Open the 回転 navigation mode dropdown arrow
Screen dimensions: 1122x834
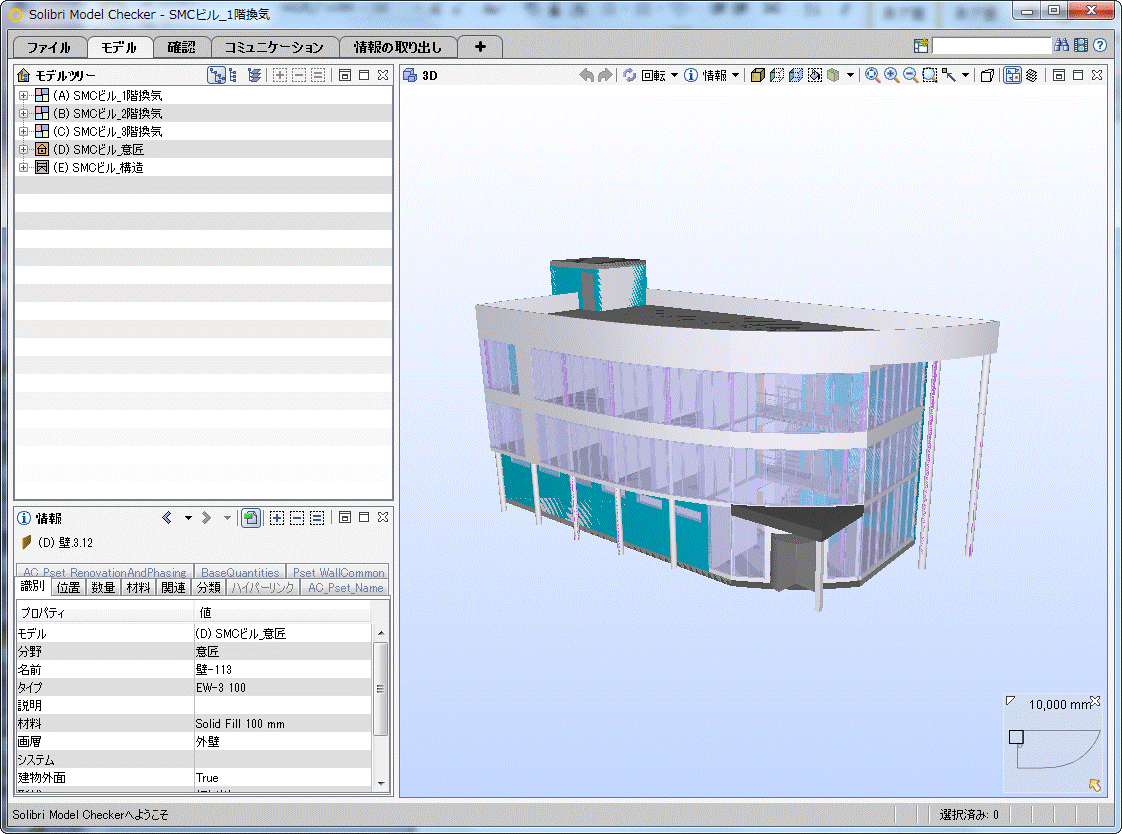(674, 75)
